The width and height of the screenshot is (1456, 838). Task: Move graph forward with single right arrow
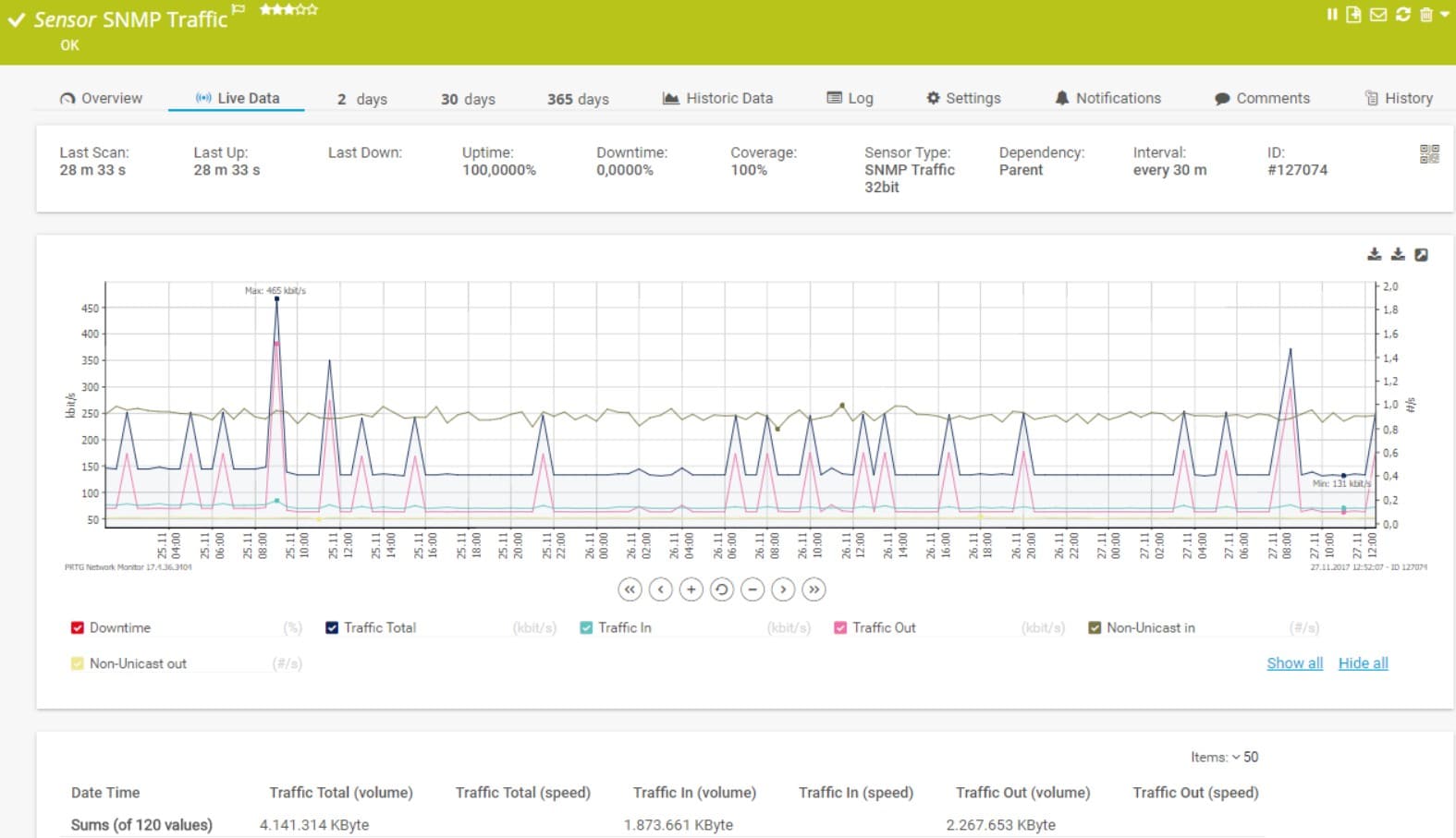pos(783,589)
